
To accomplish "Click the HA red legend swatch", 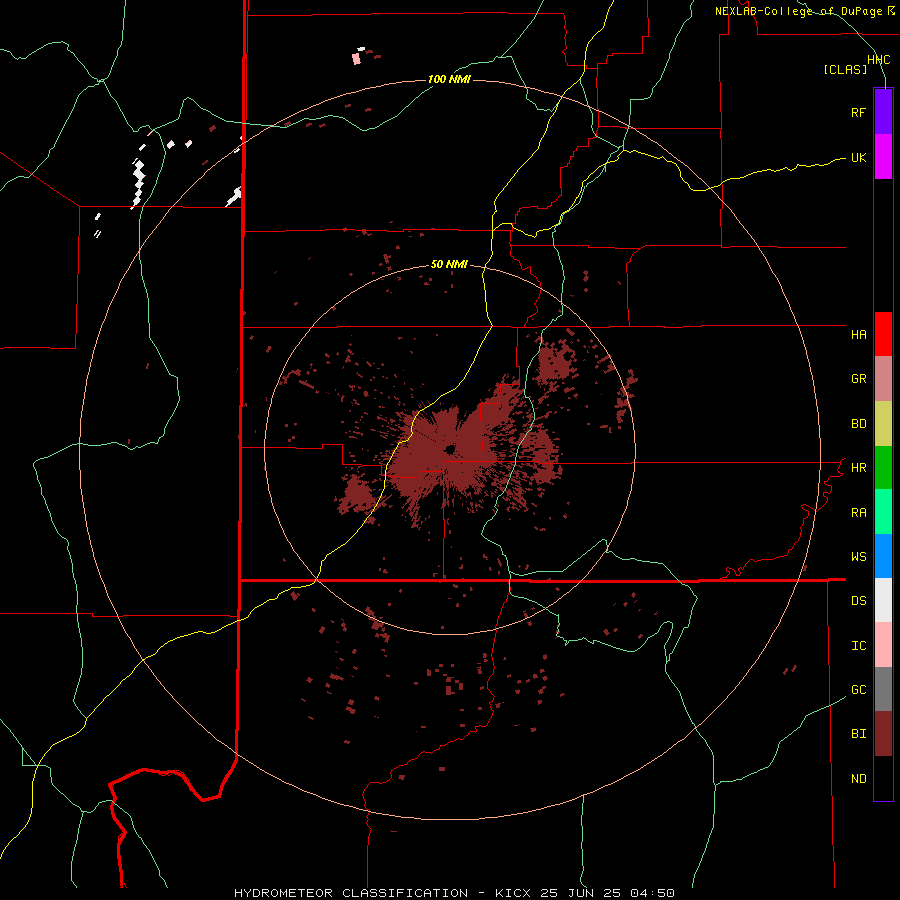I will point(883,334).
